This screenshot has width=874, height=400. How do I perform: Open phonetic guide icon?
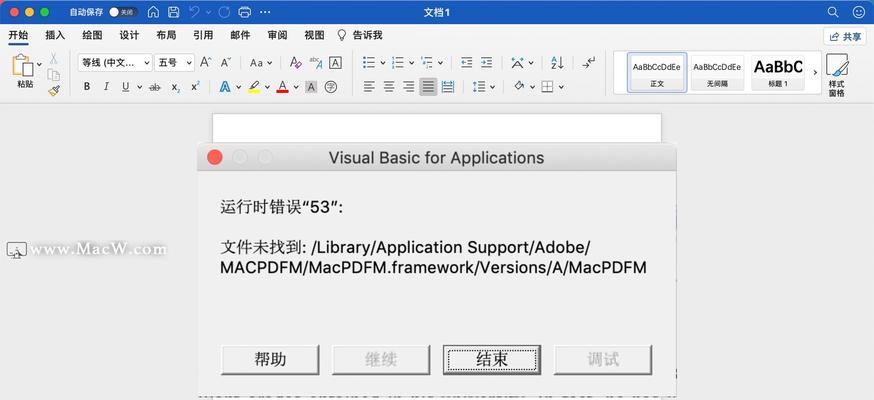coord(315,62)
